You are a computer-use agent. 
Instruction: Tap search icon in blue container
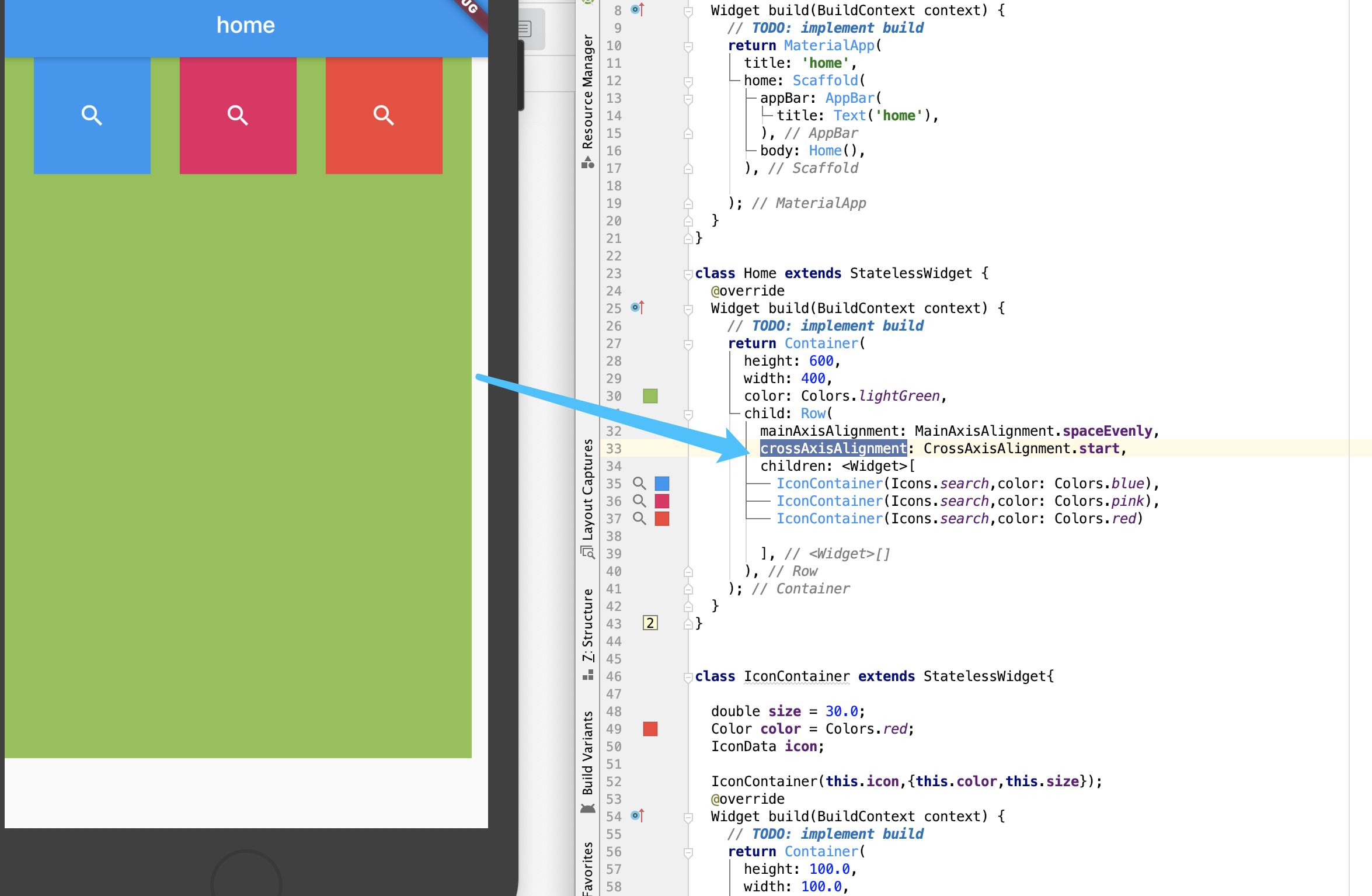click(92, 115)
